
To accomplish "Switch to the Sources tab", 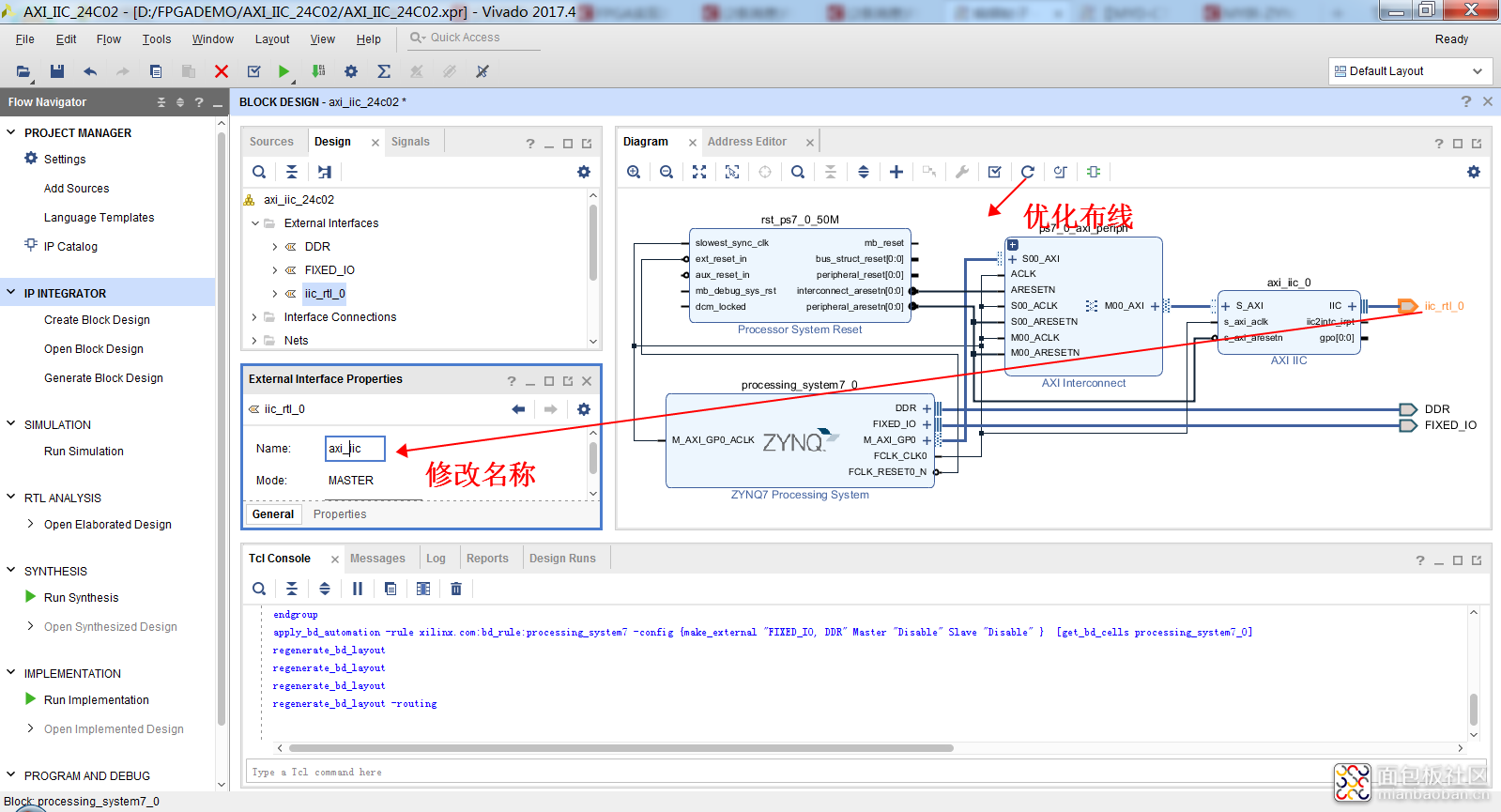I will point(271,142).
